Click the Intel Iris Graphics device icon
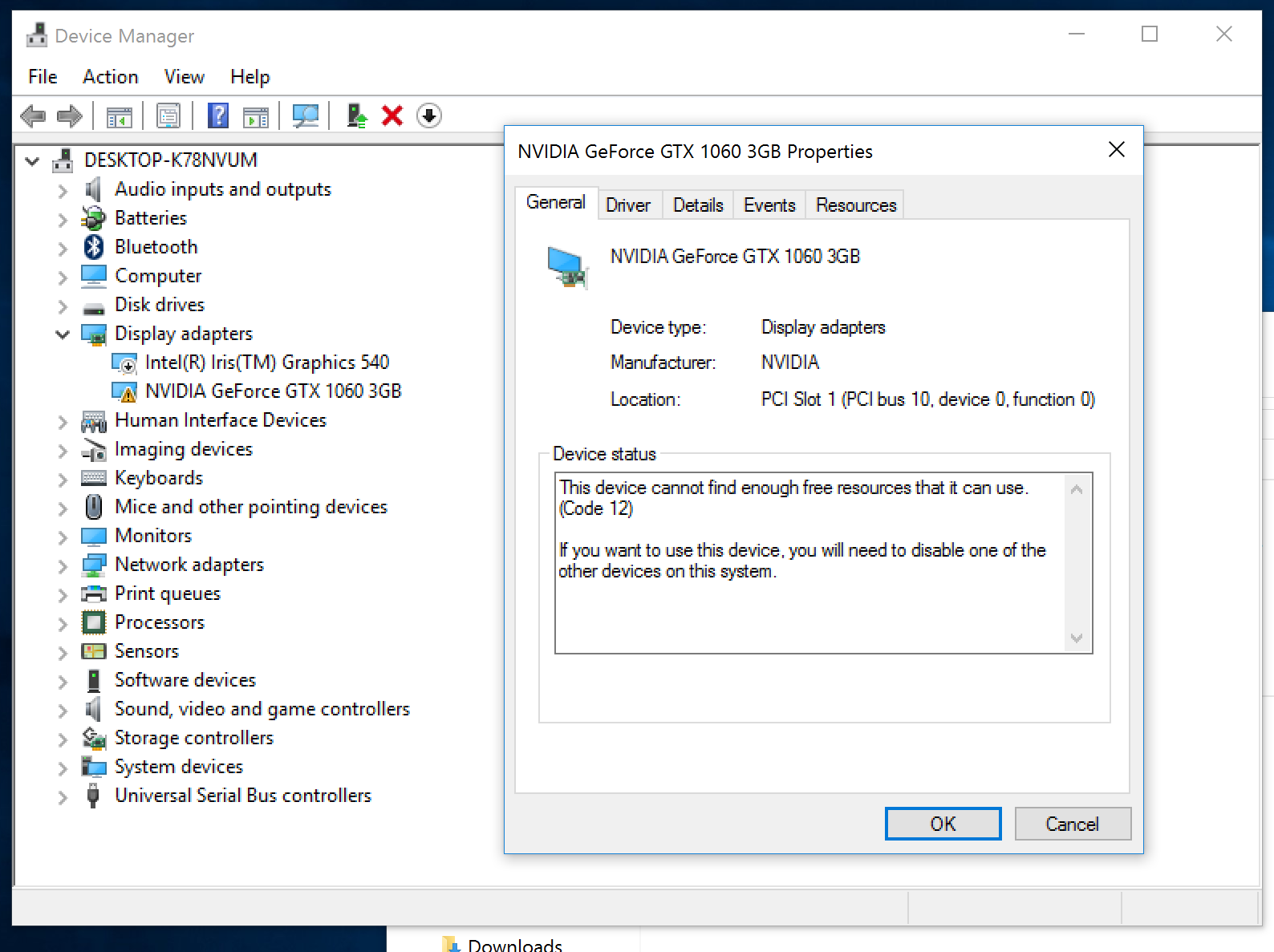The image size is (1274, 952). tap(124, 363)
